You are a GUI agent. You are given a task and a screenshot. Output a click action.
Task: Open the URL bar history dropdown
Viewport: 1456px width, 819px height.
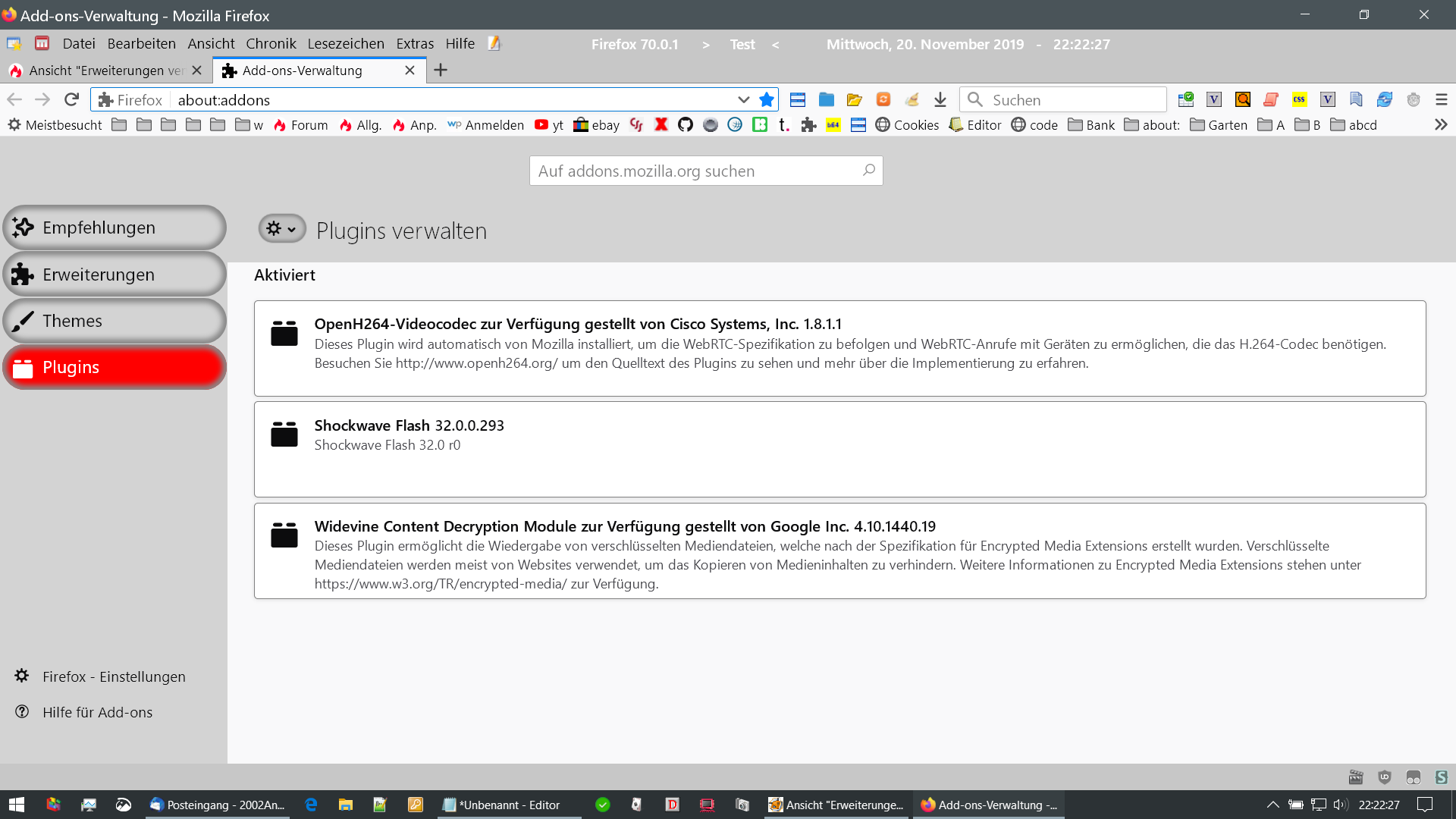coord(743,99)
